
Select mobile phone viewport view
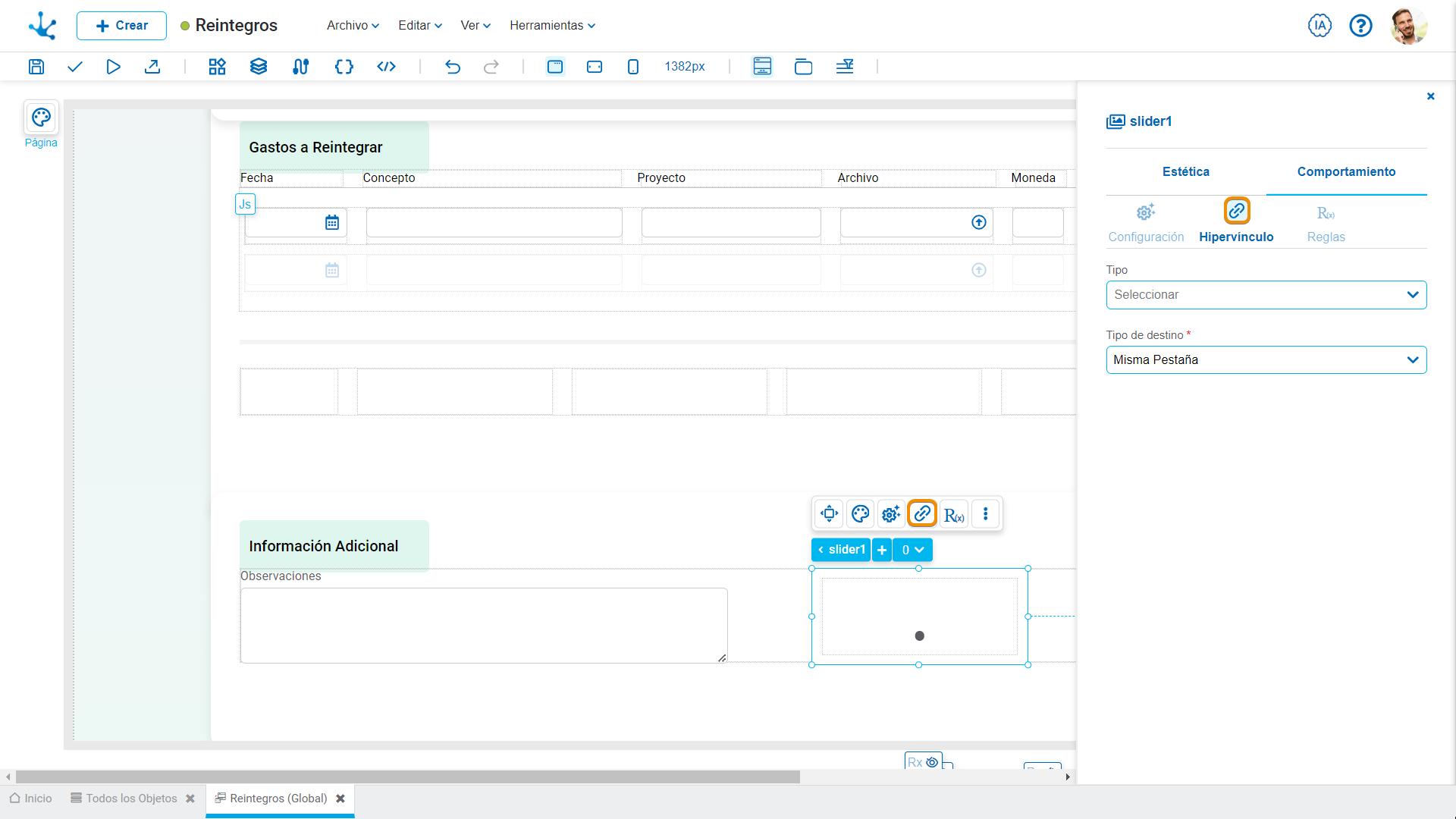click(x=633, y=67)
